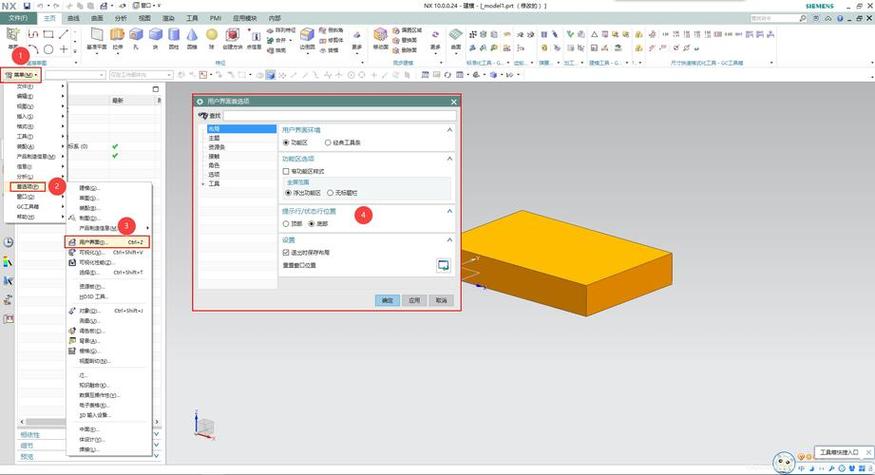Select the Hole (孔) feature tool
This screenshot has width=875, height=475.
click(136, 39)
